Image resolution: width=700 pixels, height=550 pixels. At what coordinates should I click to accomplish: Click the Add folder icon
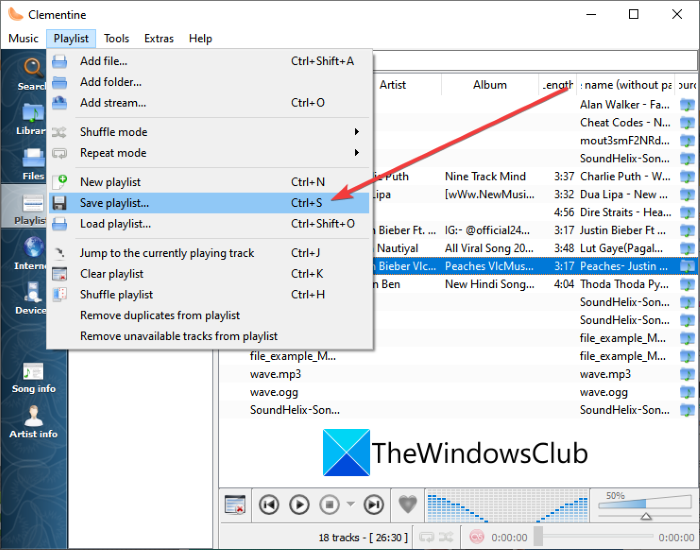click(x=59, y=82)
